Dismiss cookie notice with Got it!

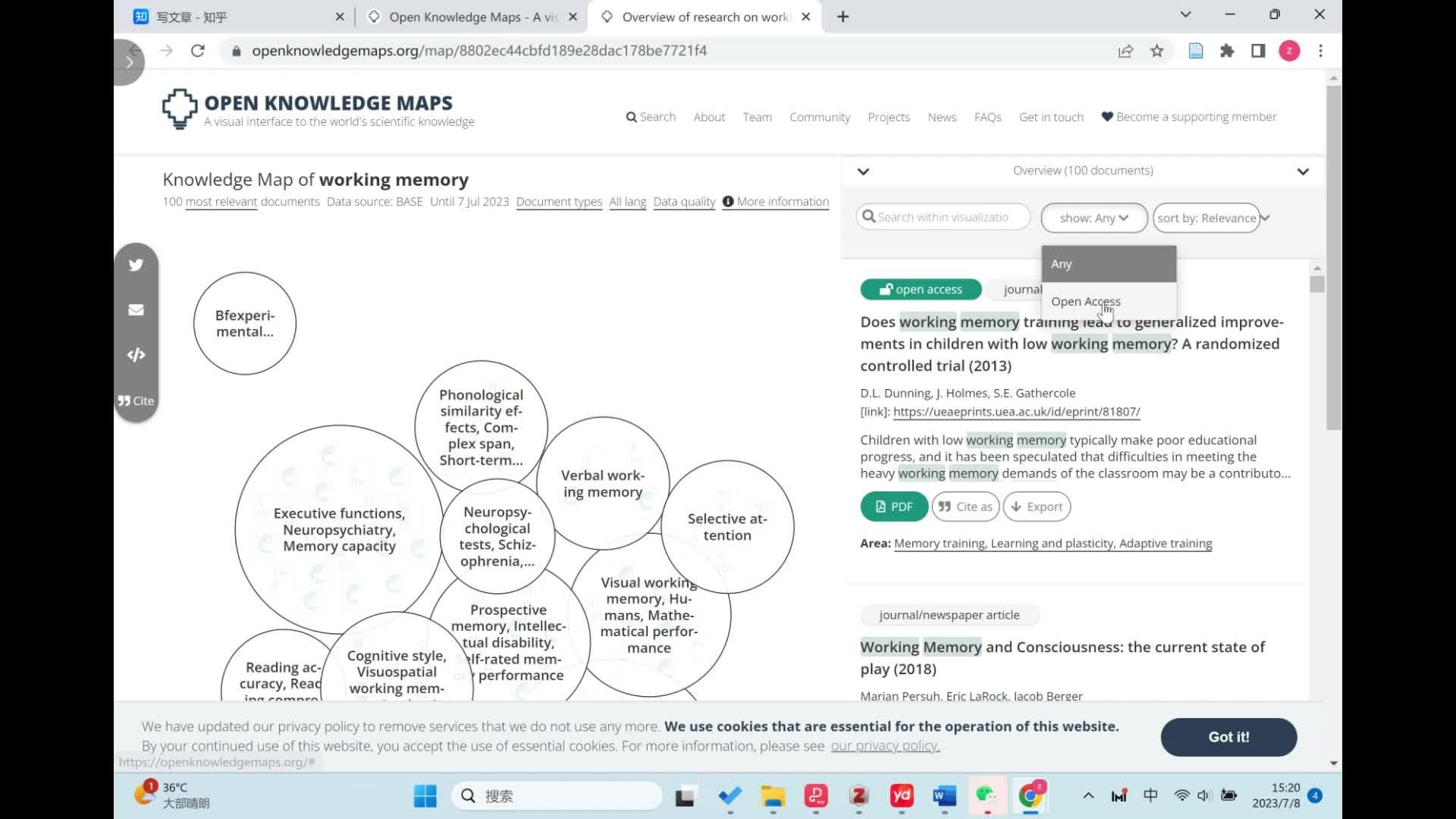[x=1228, y=736]
